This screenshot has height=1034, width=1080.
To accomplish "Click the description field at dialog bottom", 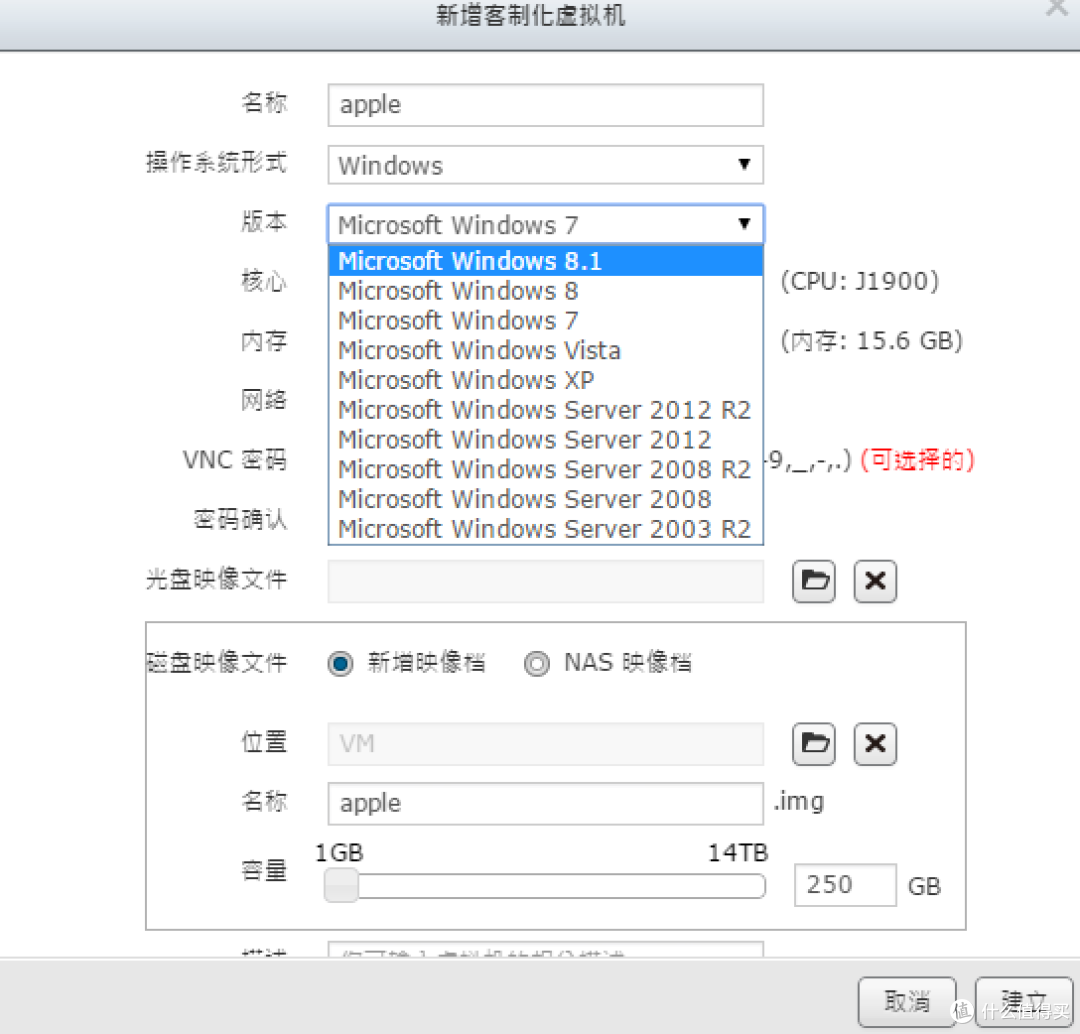I will [546, 949].
